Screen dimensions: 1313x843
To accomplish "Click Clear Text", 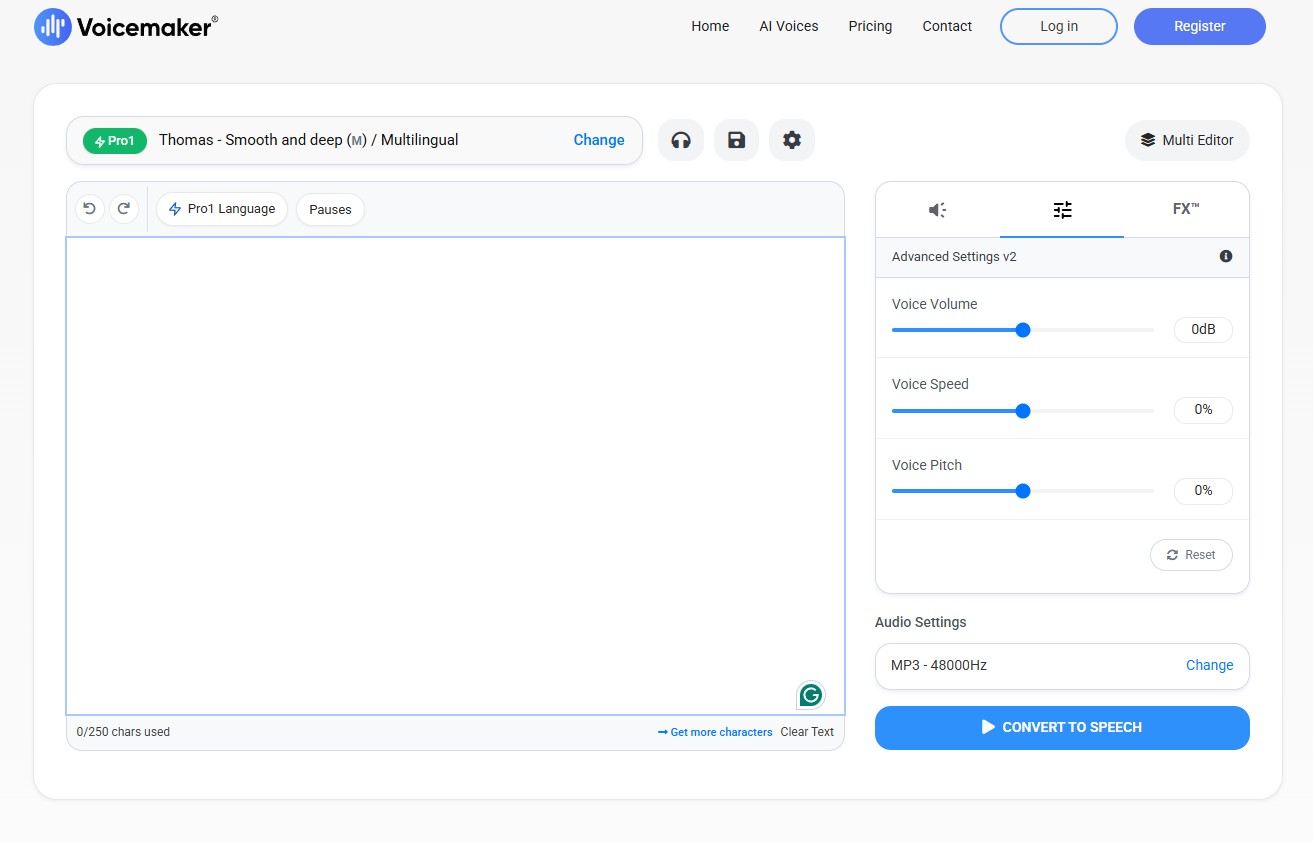I will click(807, 732).
